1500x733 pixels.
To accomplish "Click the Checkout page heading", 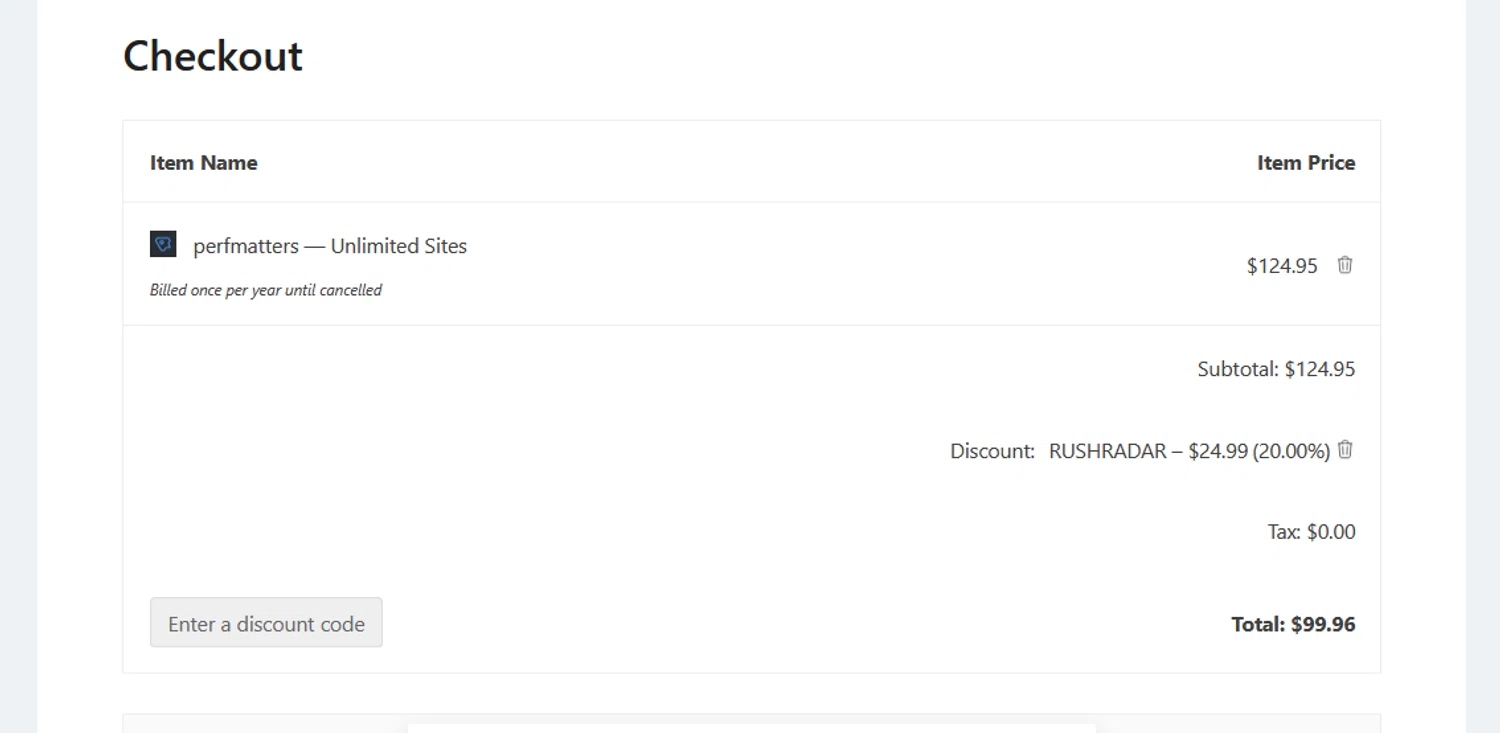I will (x=213, y=56).
